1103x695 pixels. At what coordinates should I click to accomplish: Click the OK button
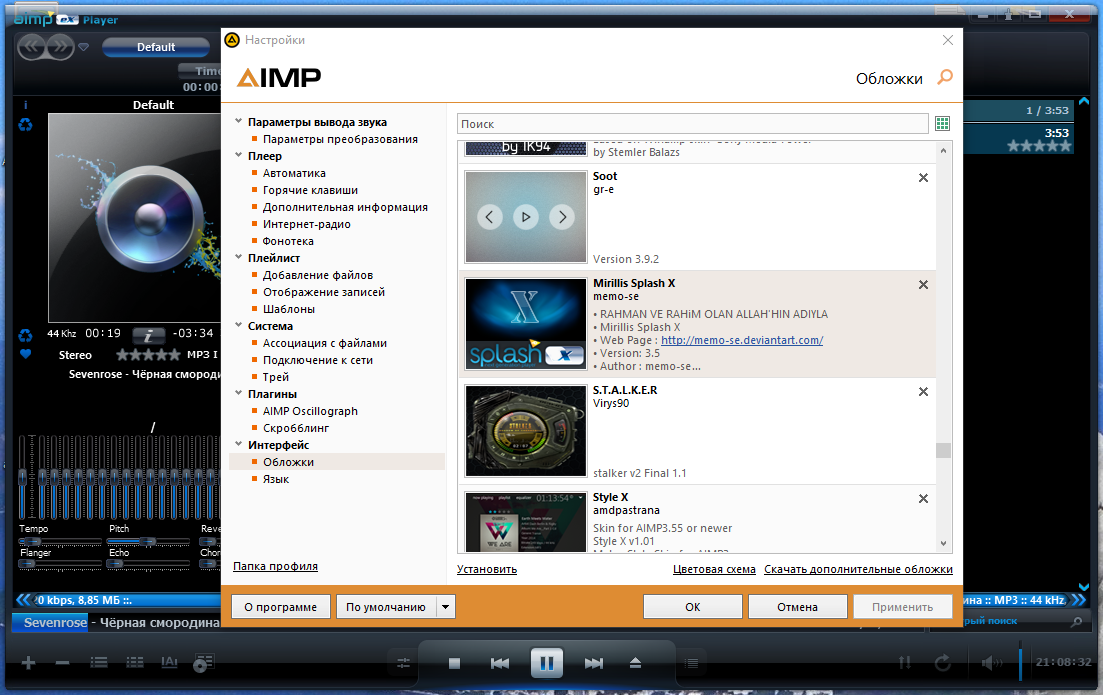[x=693, y=606]
